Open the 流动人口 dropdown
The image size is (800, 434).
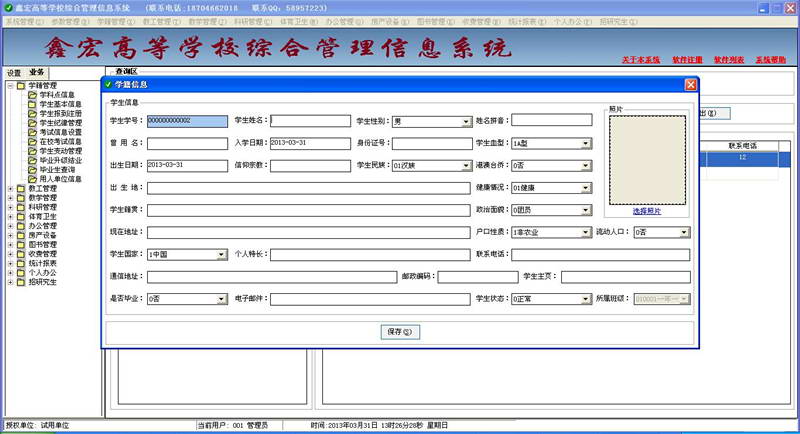click(x=684, y=233)
